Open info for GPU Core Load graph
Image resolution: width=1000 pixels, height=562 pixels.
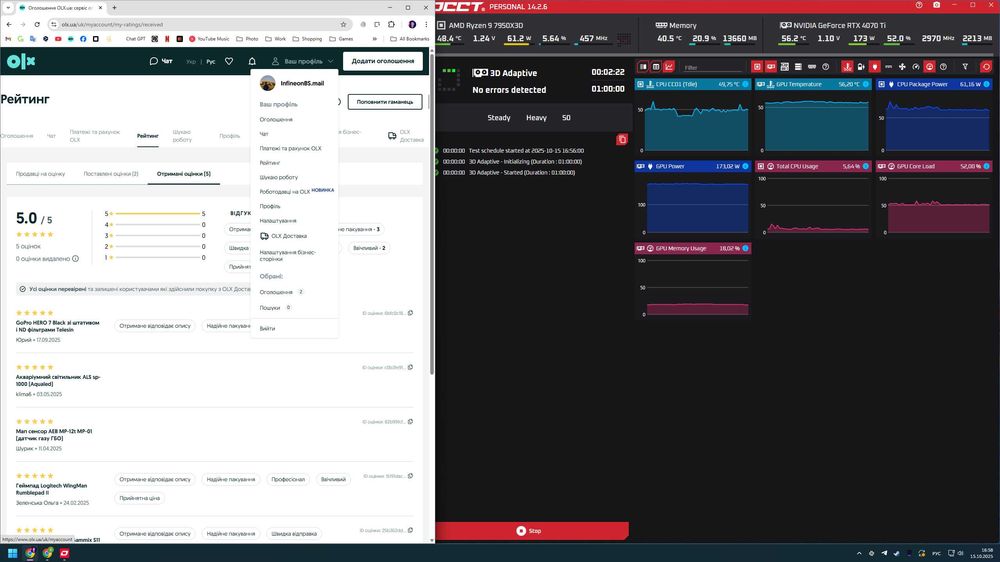986,166
